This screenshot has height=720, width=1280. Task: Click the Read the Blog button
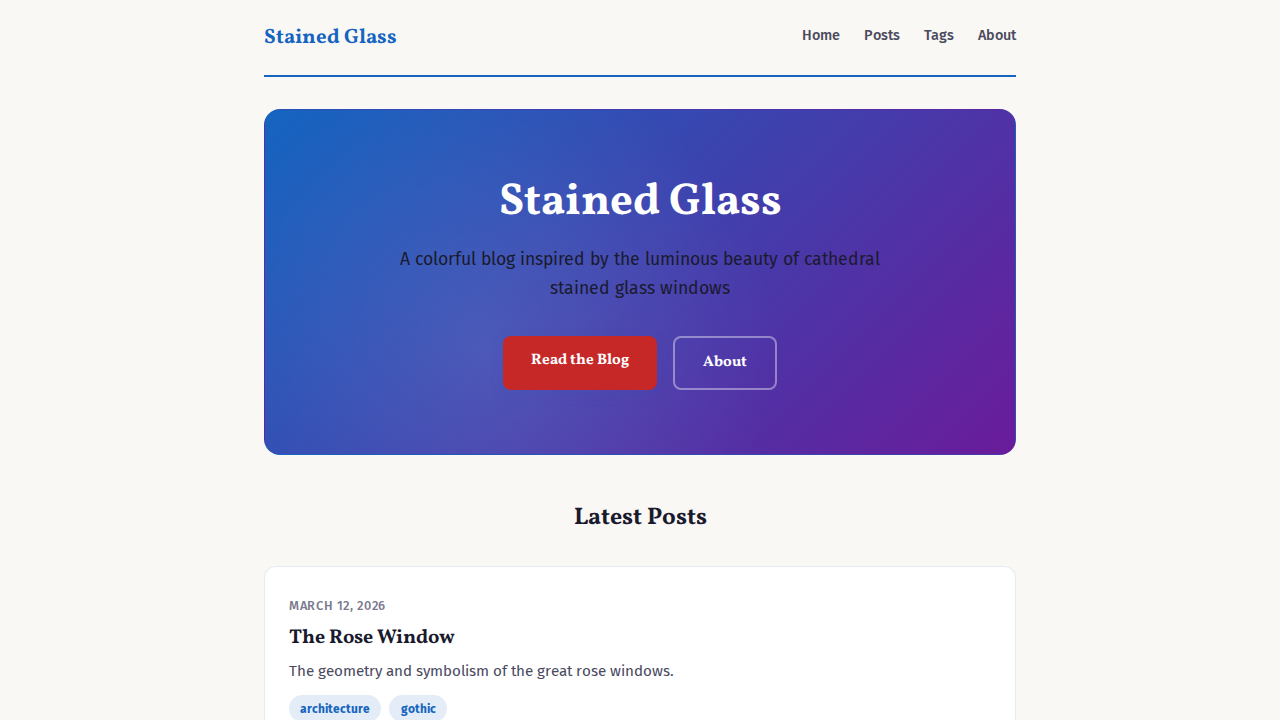pyautogui.click(x=580, y=362)
